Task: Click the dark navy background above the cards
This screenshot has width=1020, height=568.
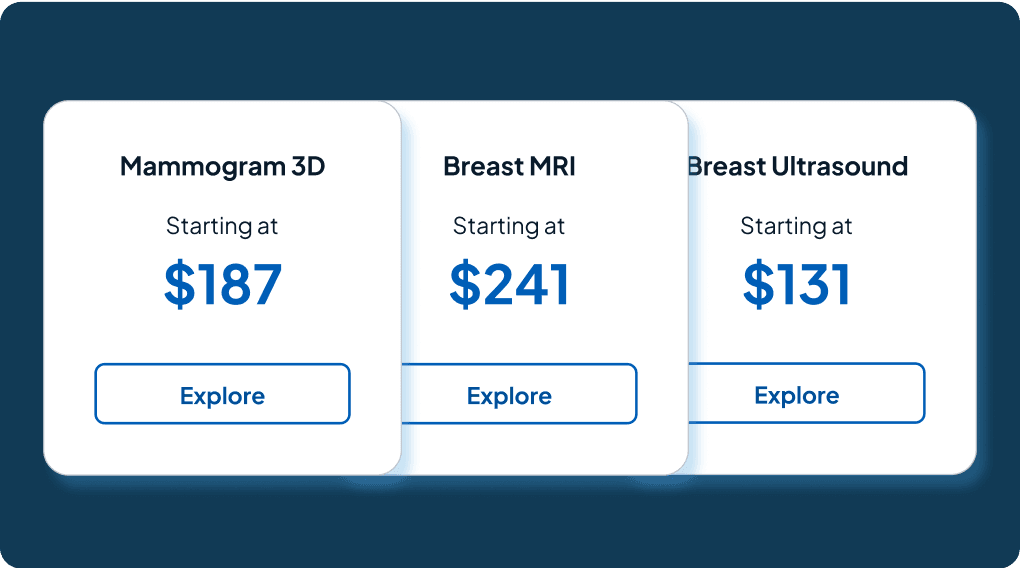Action: (x=510, y=50)
